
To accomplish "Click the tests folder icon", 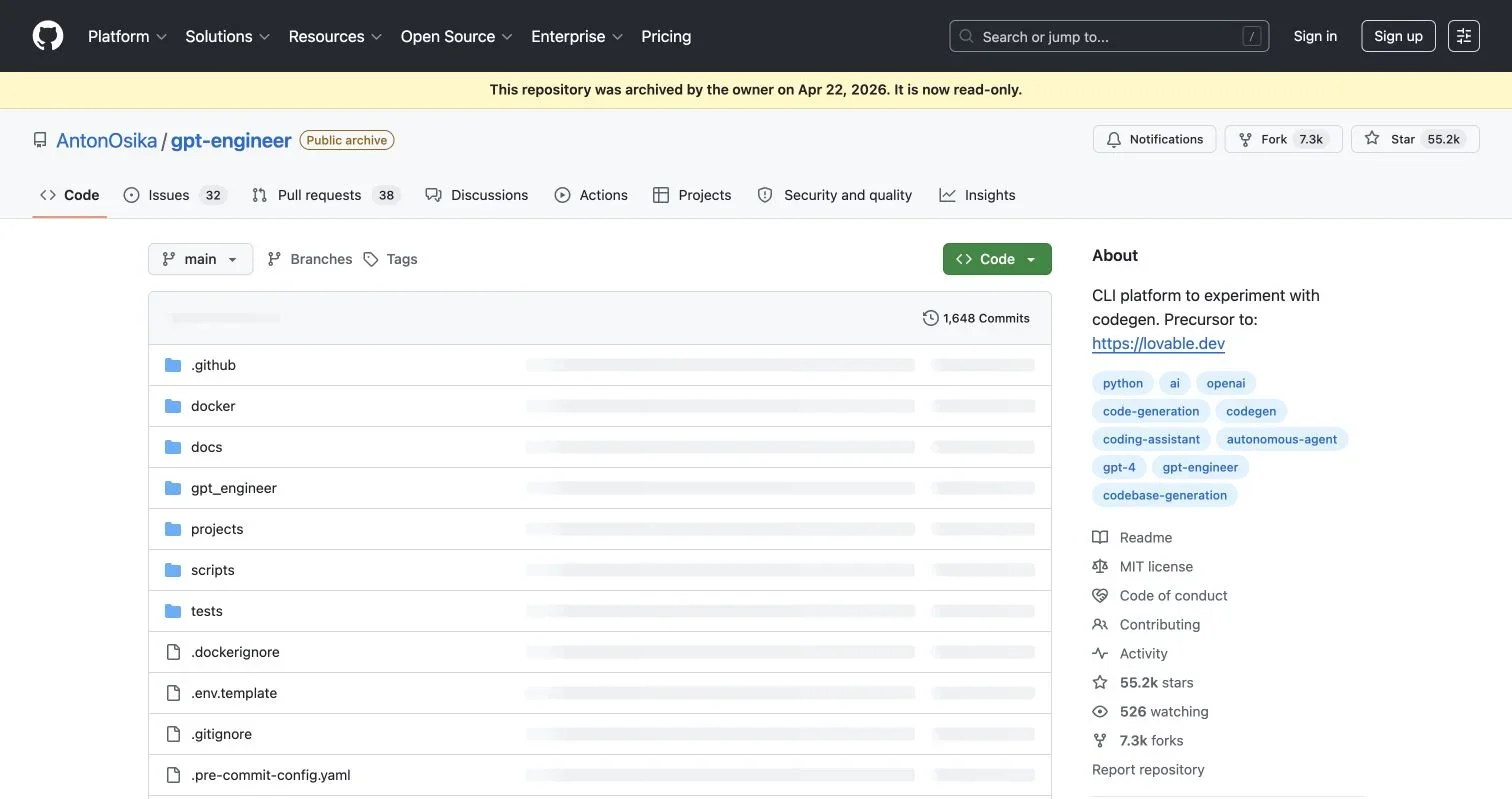I will coord(173,611).
